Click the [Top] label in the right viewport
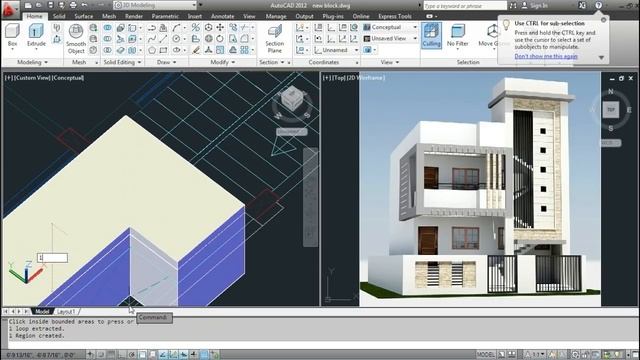 tap(338, 78)
